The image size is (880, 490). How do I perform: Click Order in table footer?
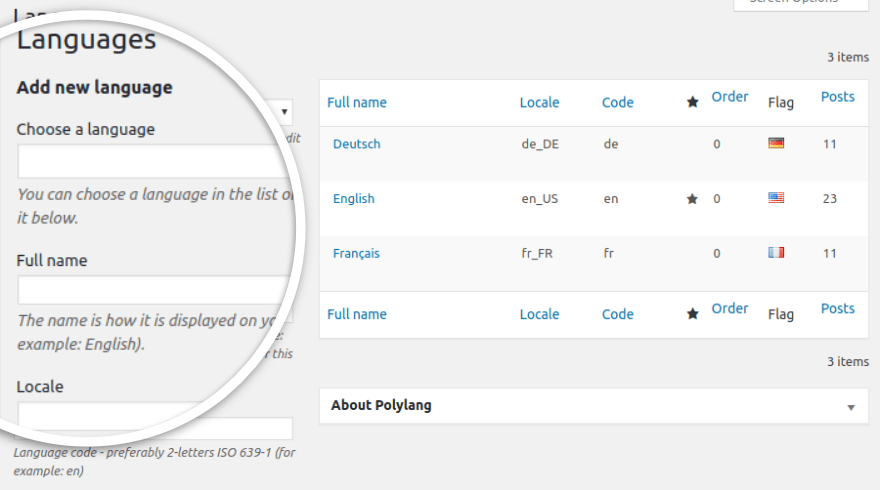[x=730, y=309]
